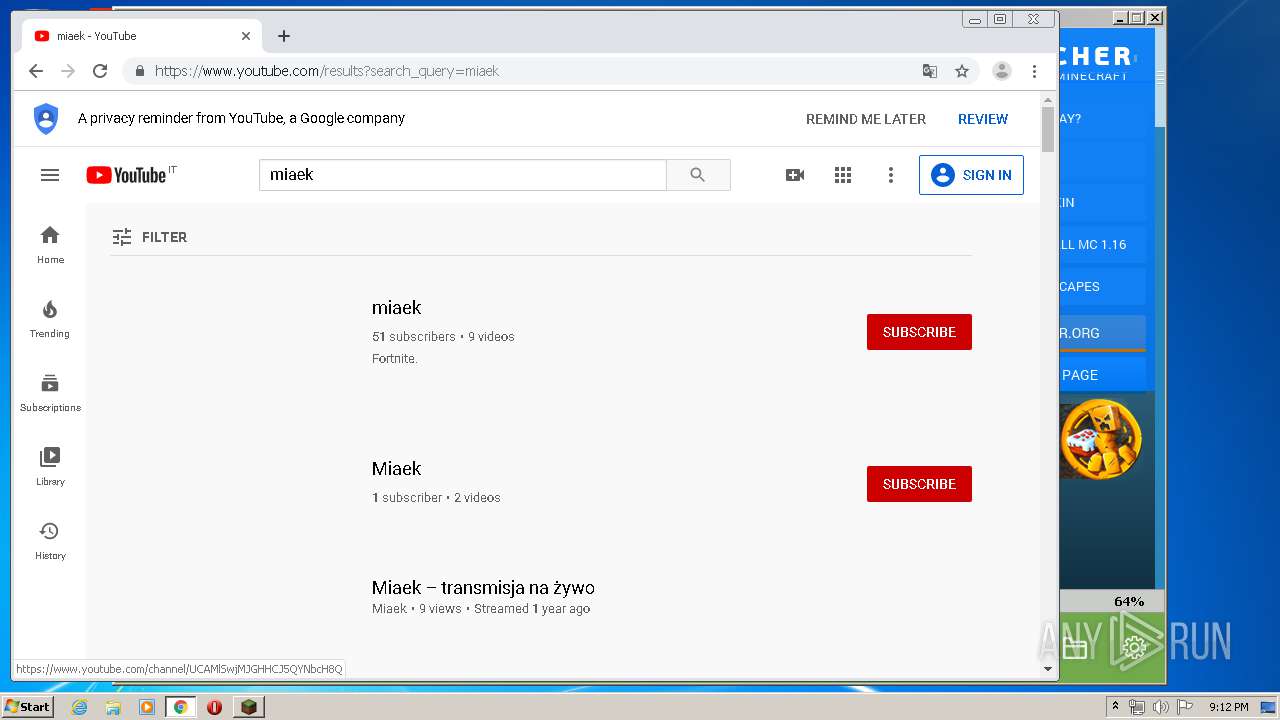Click the address bar URL
Viewport: 1280px width, 720px height.
tap(326, 71)
